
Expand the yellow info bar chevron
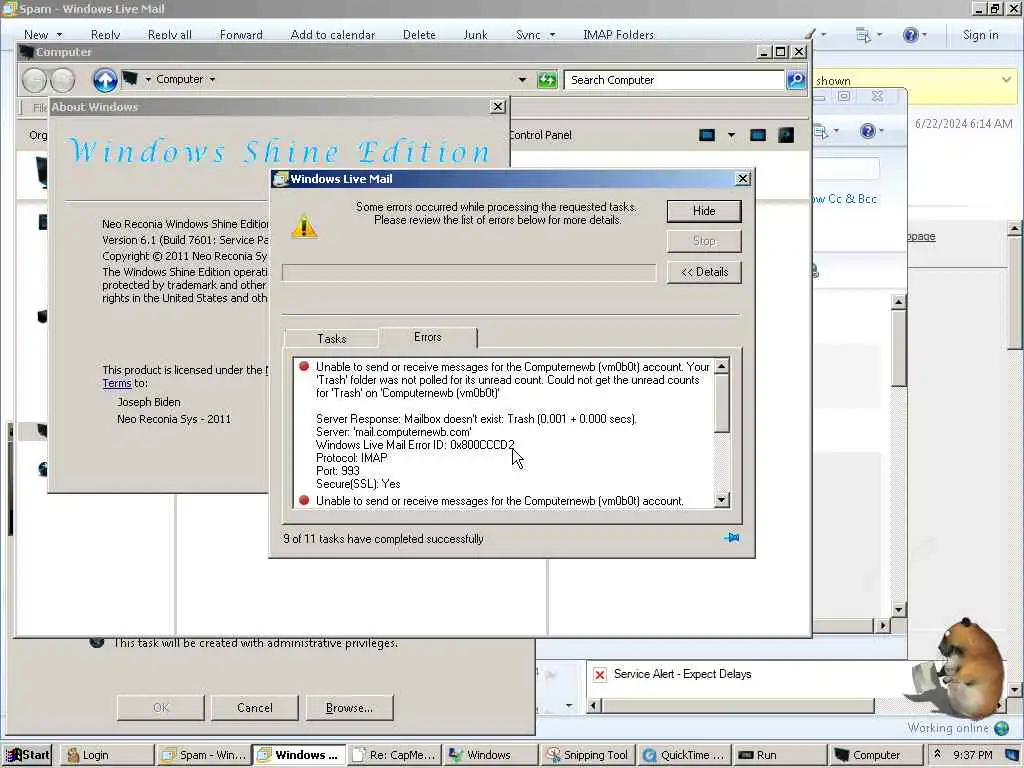1006,80
